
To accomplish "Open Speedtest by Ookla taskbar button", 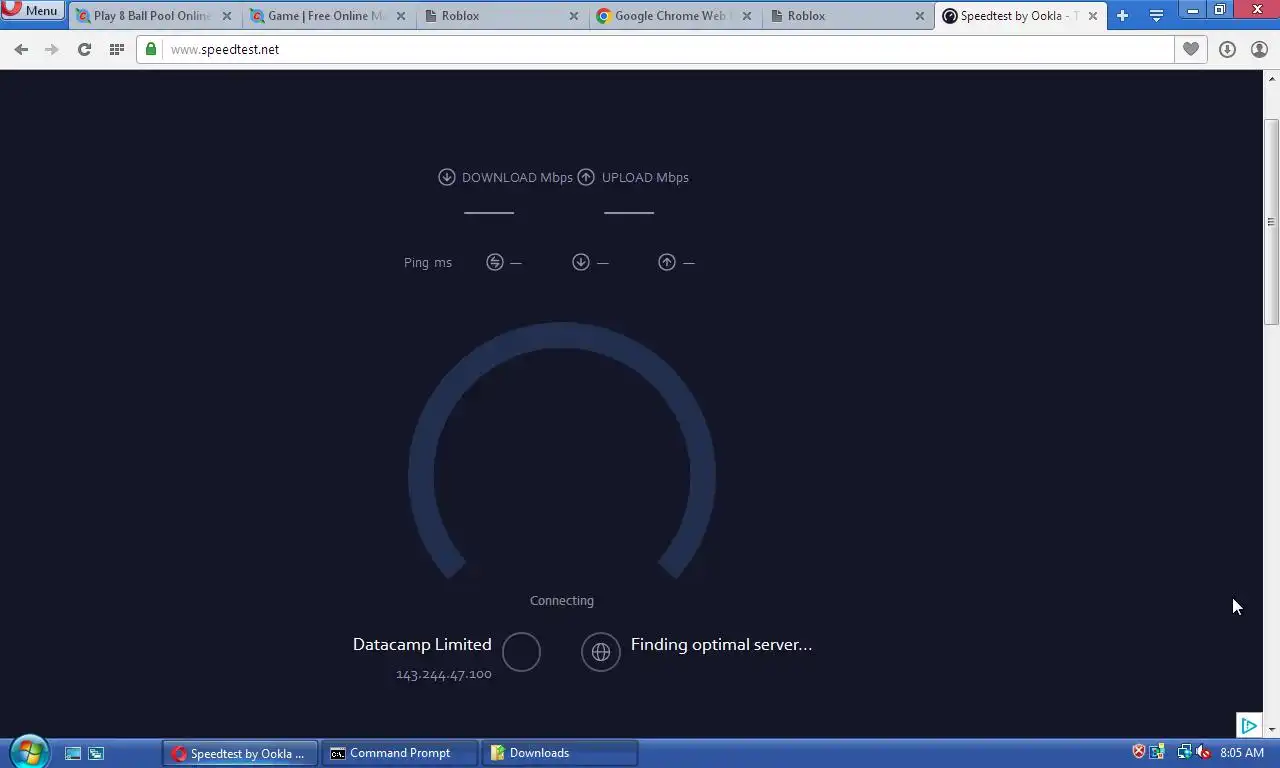I will (240, 753).
